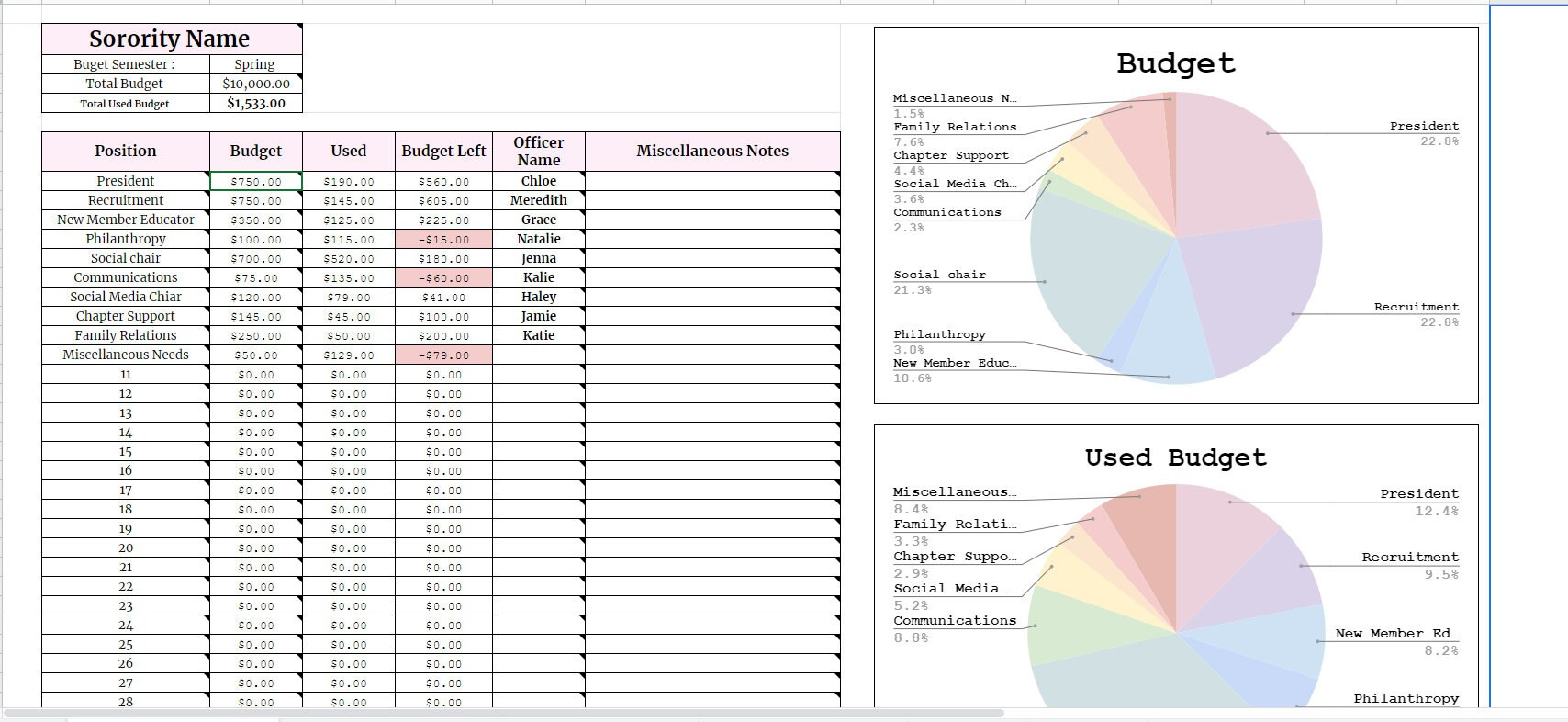The height and width of the screenshot is (722, 1568).
Task: Select the President budget cell $750.00
Action: tap(256, 182)
